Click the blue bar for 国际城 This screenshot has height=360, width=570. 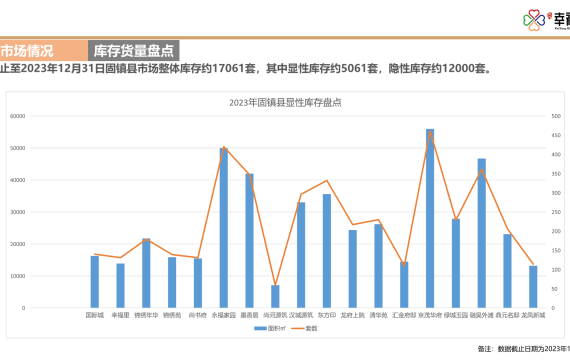pyautogui.click(x=95, y=282)
